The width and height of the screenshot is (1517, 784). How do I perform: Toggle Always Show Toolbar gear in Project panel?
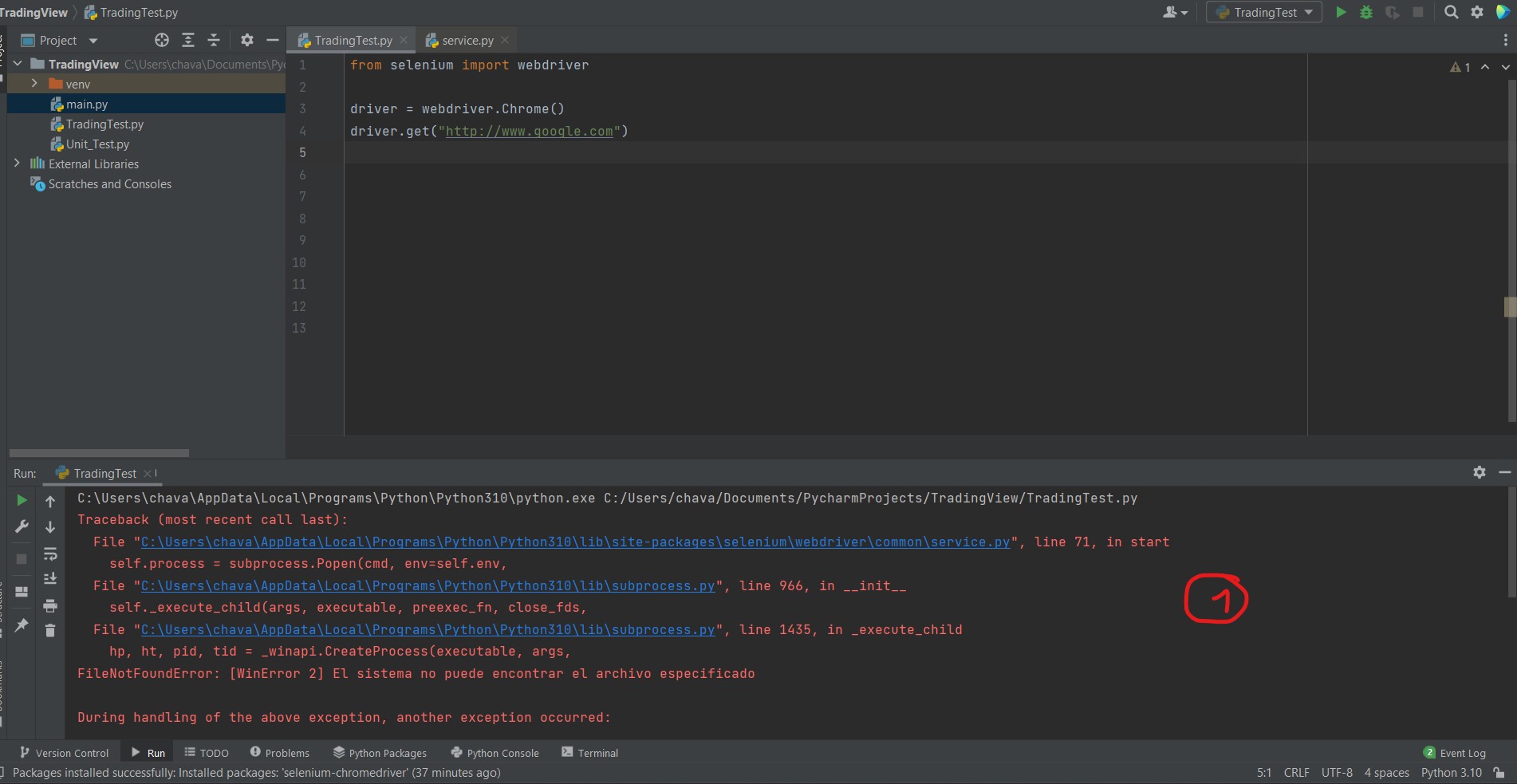pyautogui.click(x=247, y=40)
